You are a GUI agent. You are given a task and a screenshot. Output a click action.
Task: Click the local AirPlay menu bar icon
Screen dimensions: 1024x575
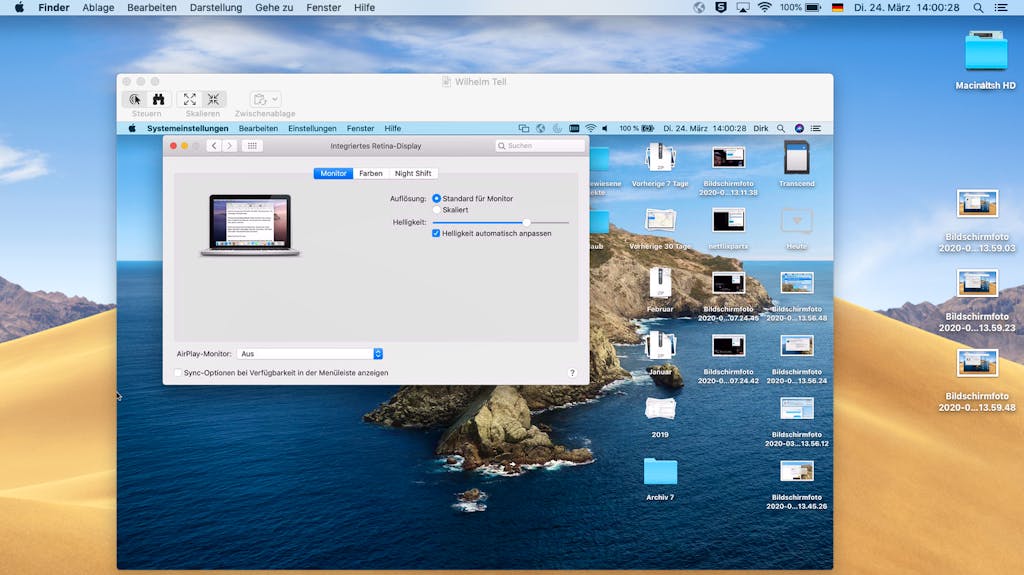point(743,8)
